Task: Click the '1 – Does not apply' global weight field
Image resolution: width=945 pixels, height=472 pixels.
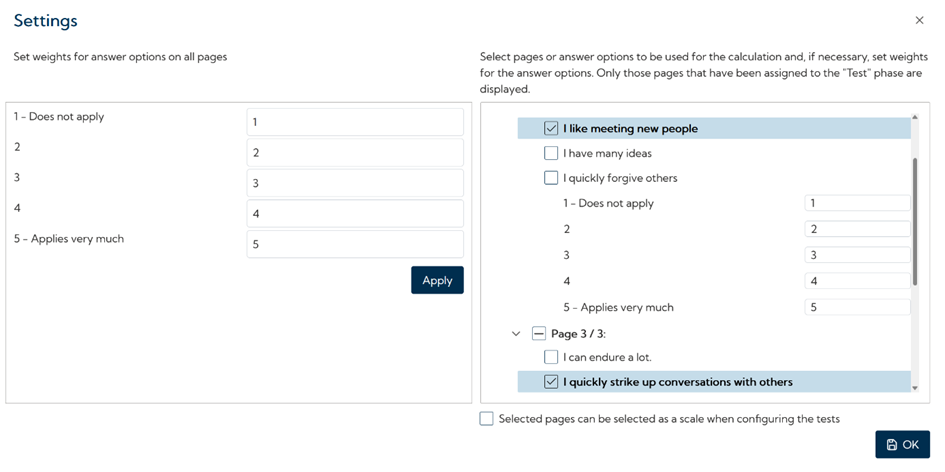Action: tap(355, 122)
